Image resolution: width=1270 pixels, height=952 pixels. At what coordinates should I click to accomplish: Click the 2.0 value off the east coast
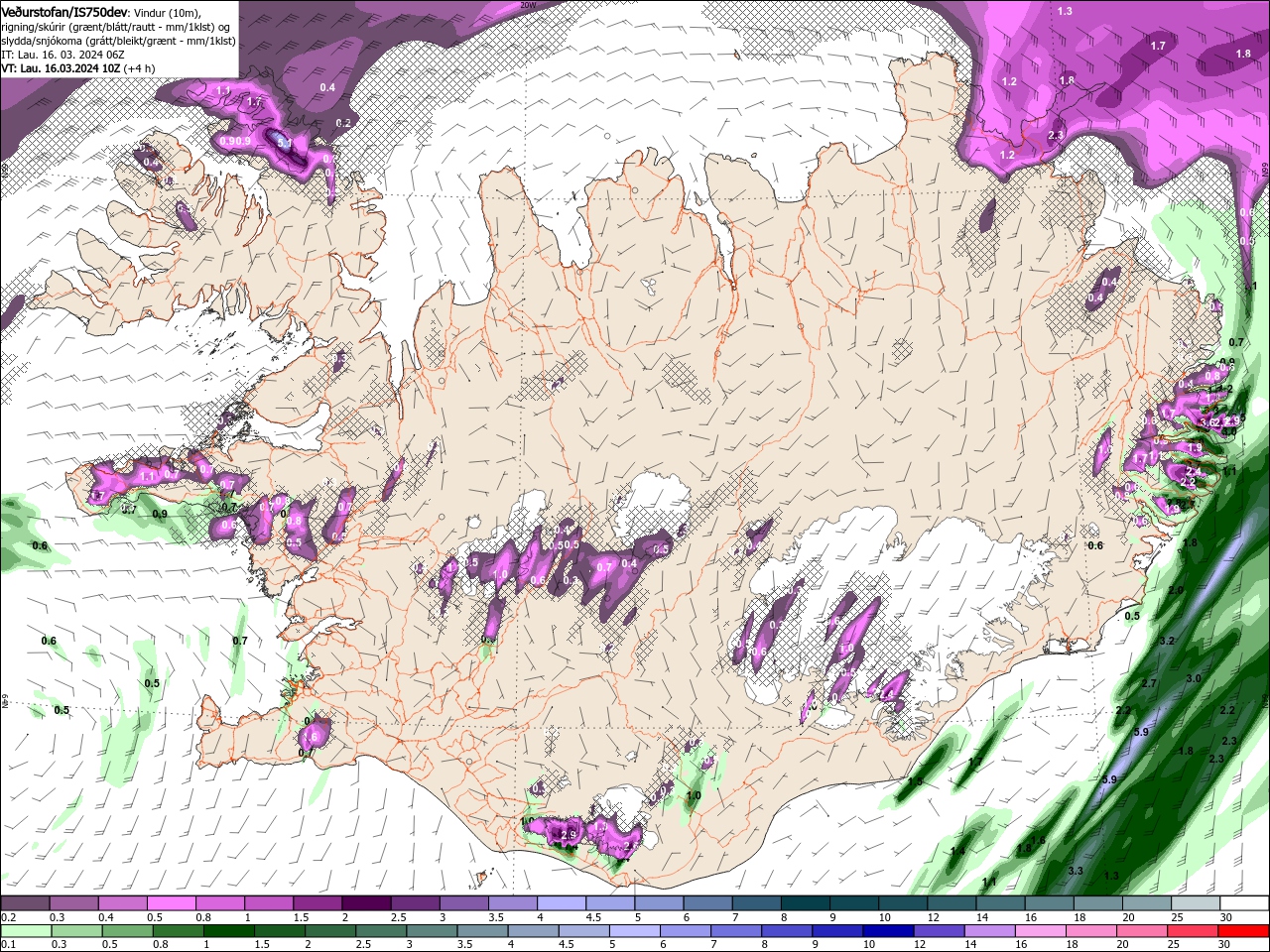[1176, 590]
